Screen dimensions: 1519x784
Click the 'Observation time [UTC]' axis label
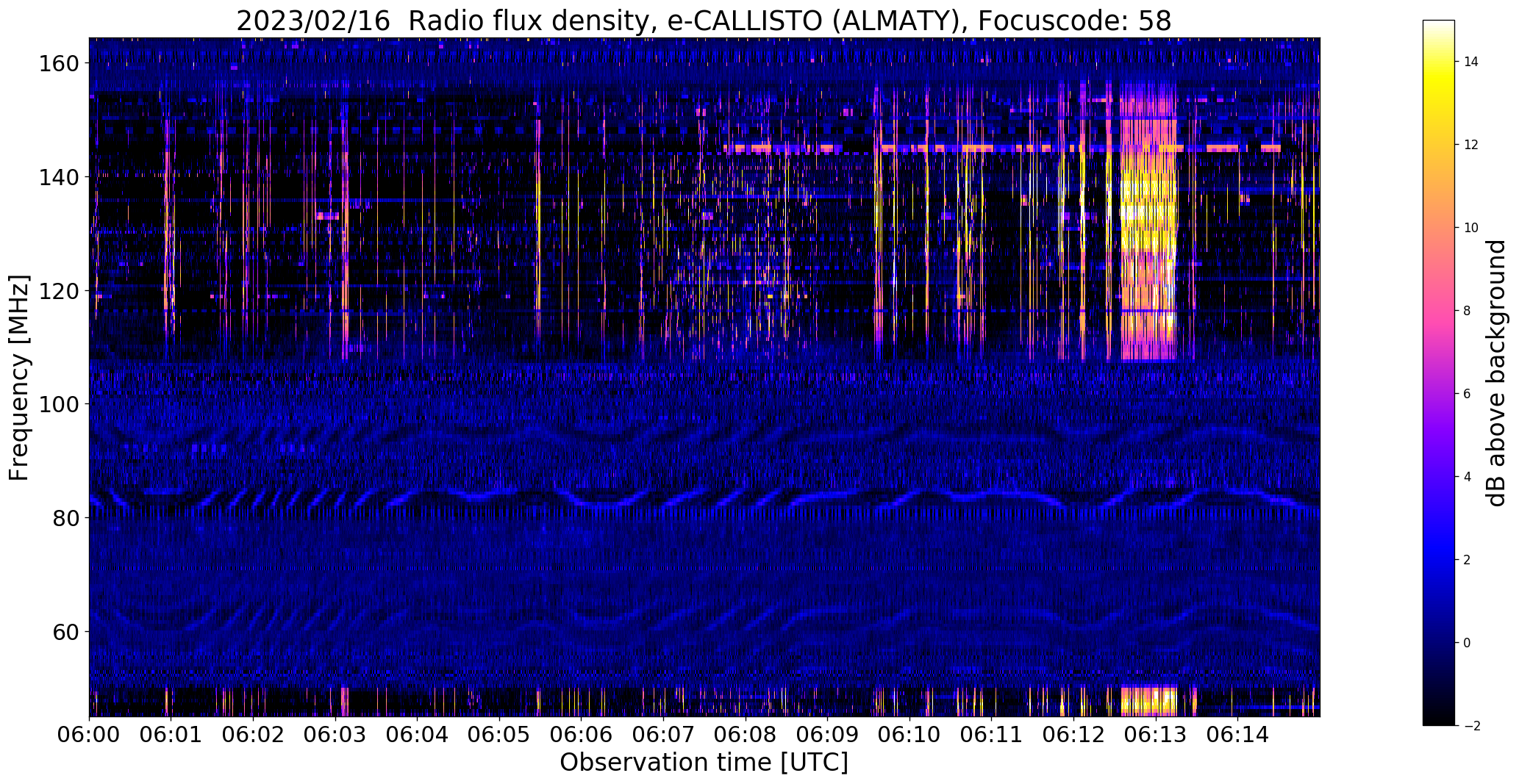point(704,763)
